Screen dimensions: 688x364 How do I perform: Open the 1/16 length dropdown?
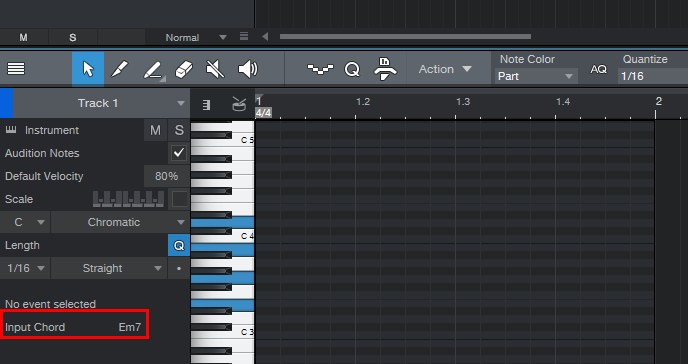pos(25,268)
